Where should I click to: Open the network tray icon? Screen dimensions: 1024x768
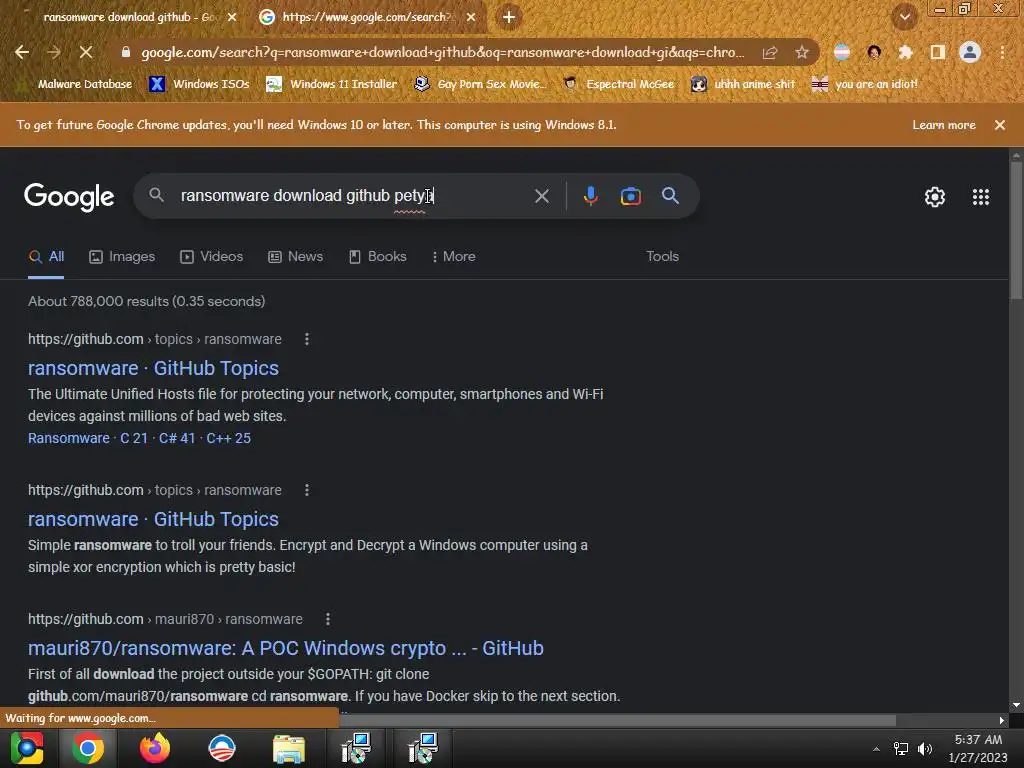901,748
